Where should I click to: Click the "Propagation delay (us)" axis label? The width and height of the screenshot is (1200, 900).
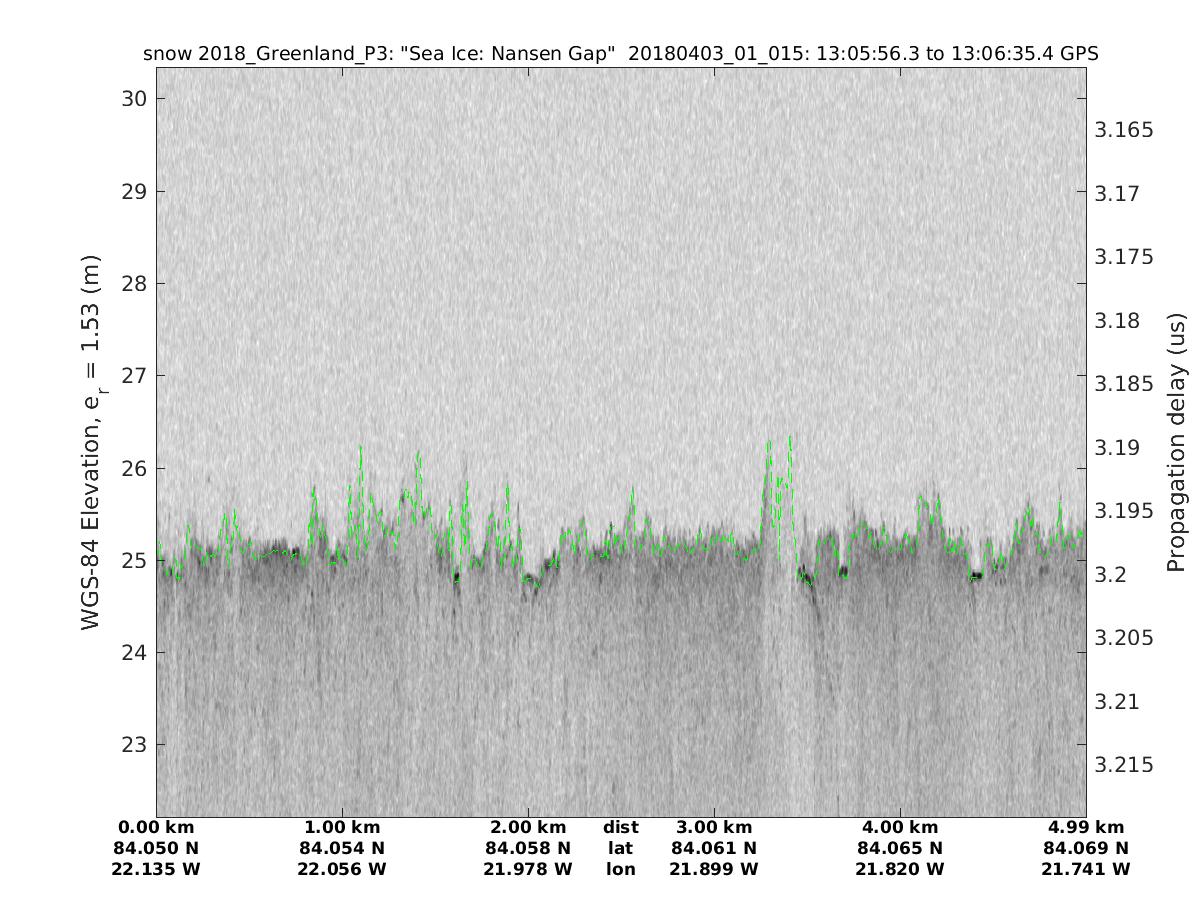[x=1176, y=441]
